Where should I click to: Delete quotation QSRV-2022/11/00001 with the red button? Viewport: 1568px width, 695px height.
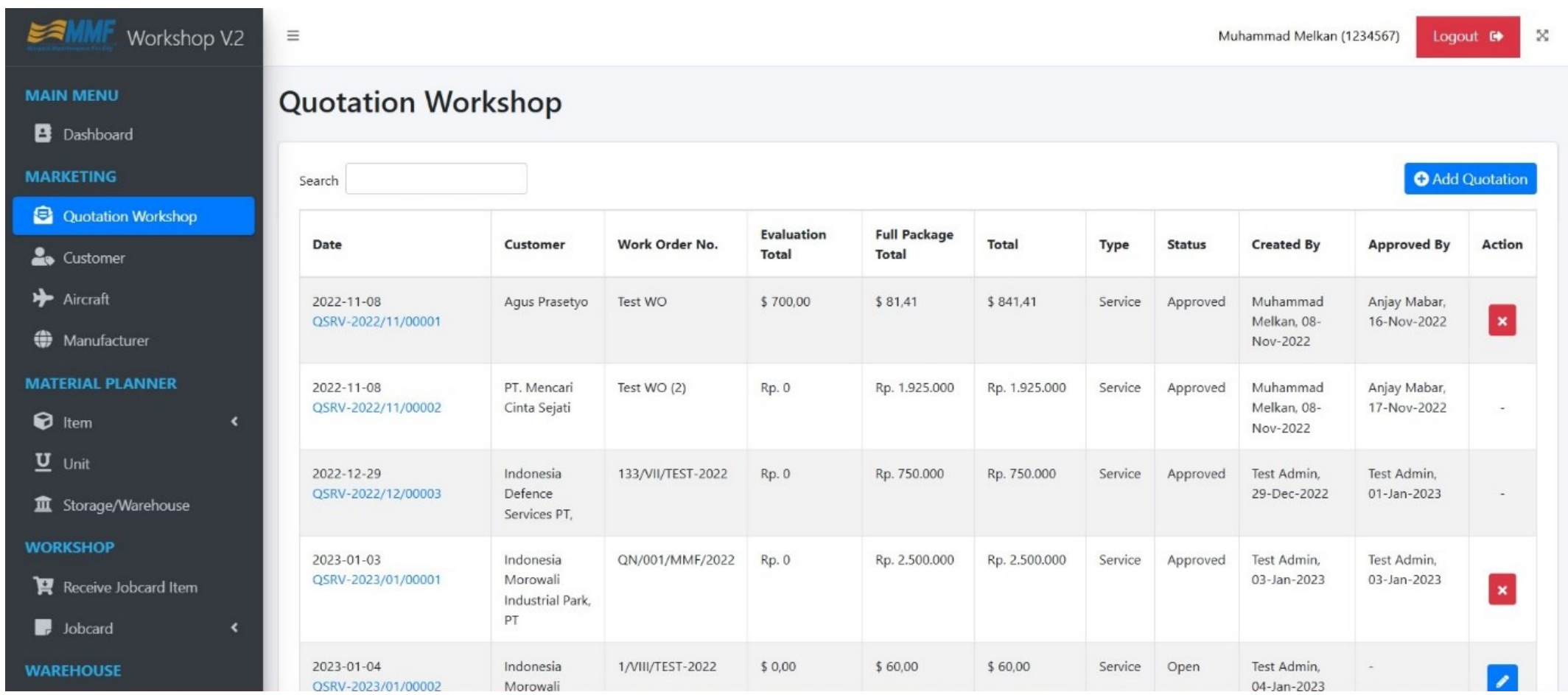(1502, 320)
